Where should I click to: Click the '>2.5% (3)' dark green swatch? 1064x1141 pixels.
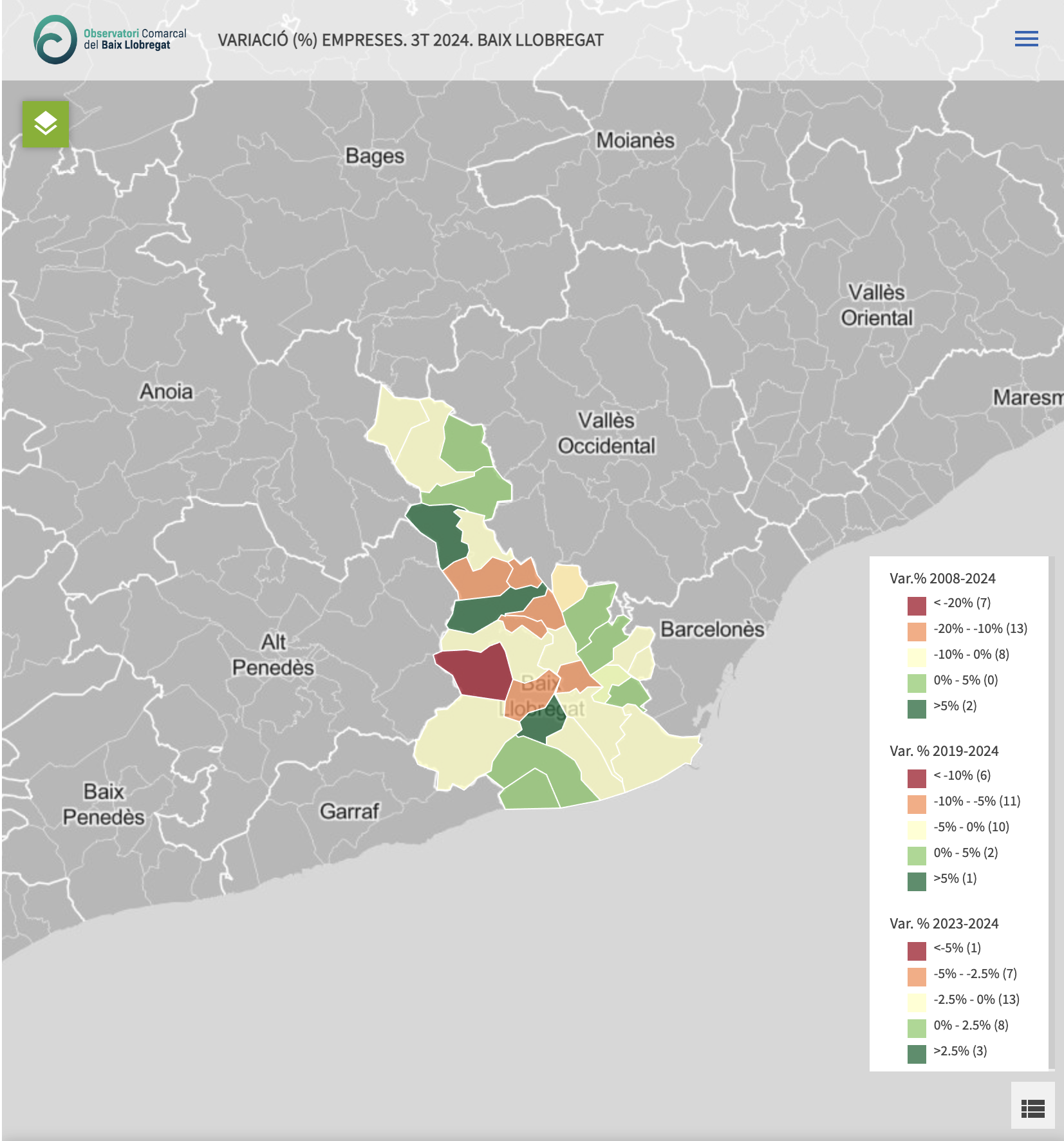point(917,1053)
